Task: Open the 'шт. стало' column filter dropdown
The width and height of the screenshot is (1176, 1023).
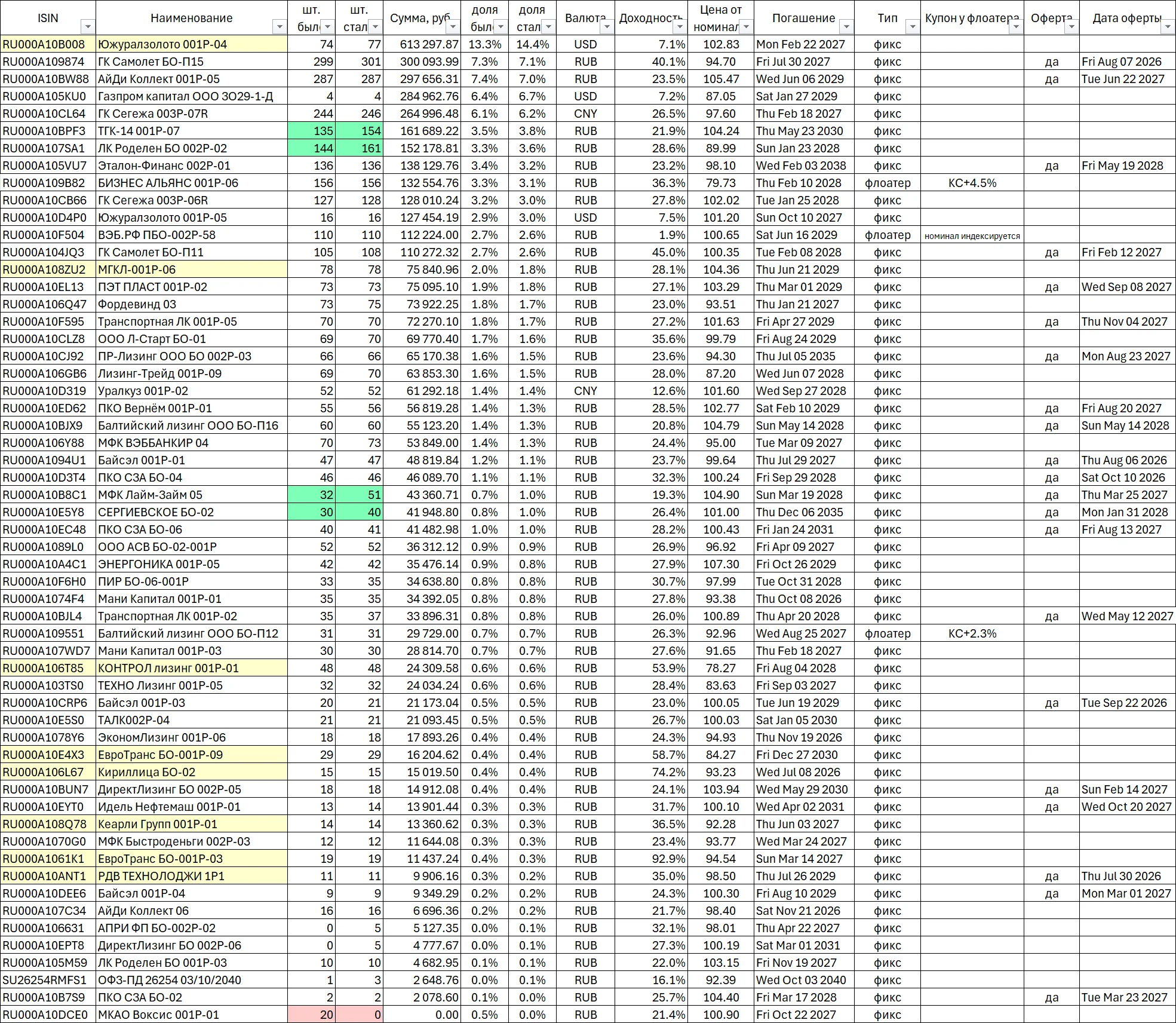Action: [x=375, y=27]
